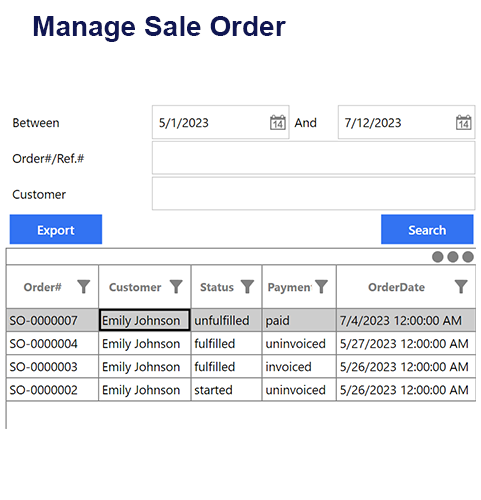Image resolution: width=481 pixels, height=500 pixels.
Task: Click the Order#/Ref.# input field
Action: pyautogui.click(x=313, y=158)
